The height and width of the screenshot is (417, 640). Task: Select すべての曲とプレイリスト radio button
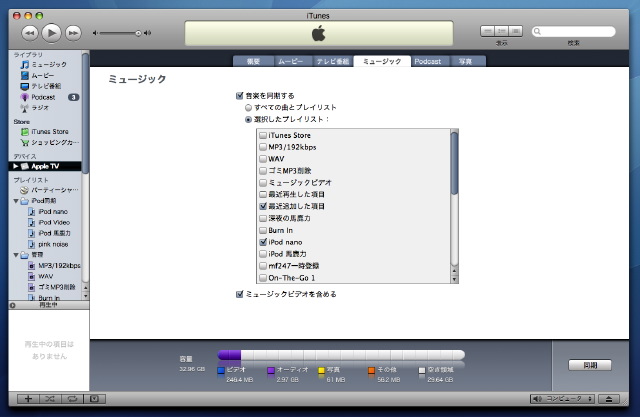tap(249, 106)
